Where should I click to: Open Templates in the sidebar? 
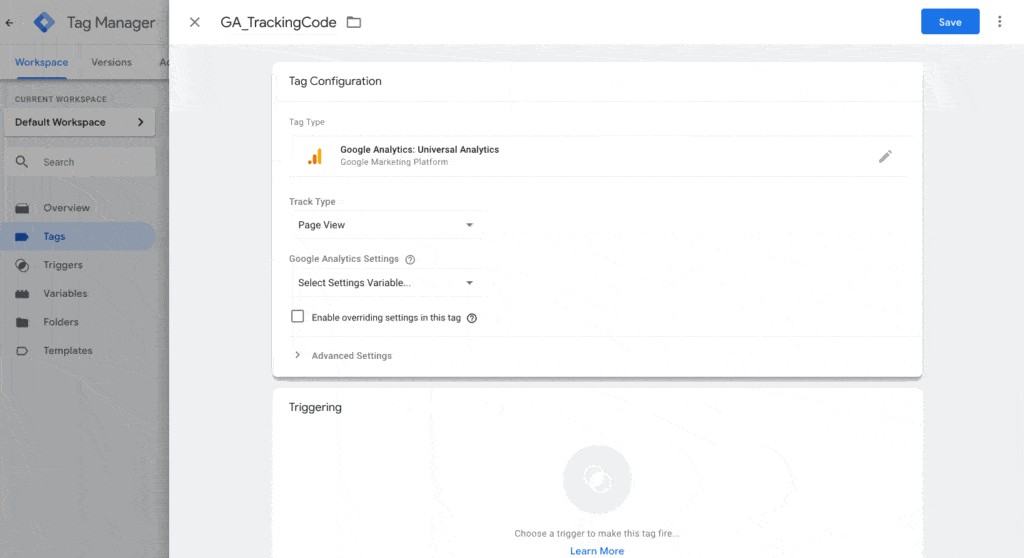(68, 350)
